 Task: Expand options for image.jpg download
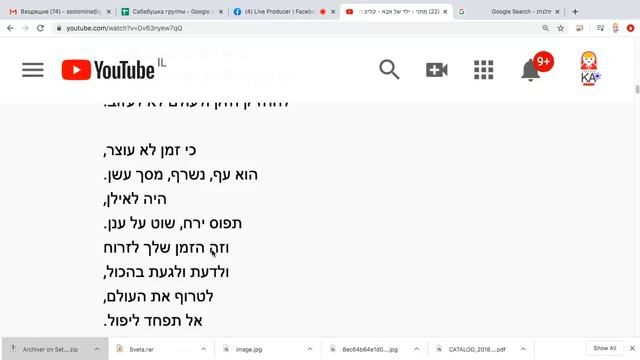(x=310, y=349)
